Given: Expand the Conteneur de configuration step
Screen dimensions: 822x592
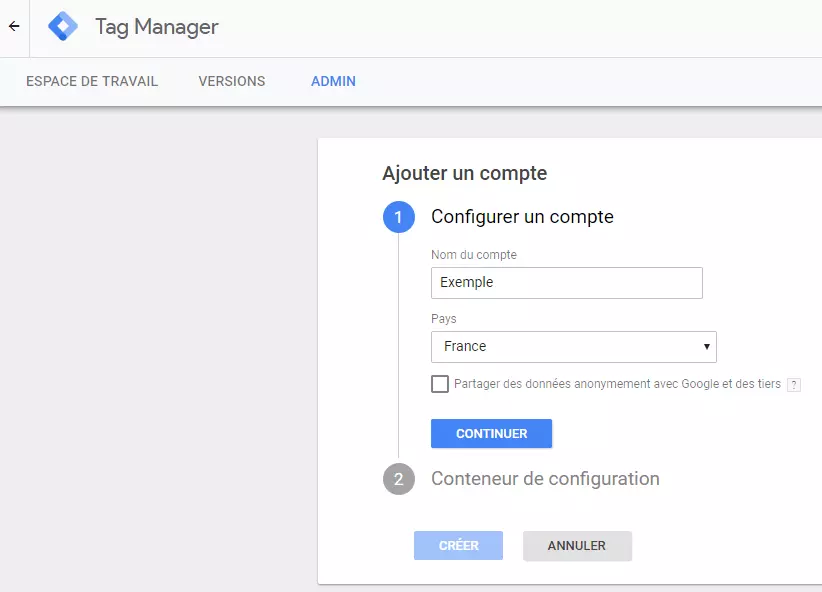Looking at the screenshot, I should pos(545,479).
